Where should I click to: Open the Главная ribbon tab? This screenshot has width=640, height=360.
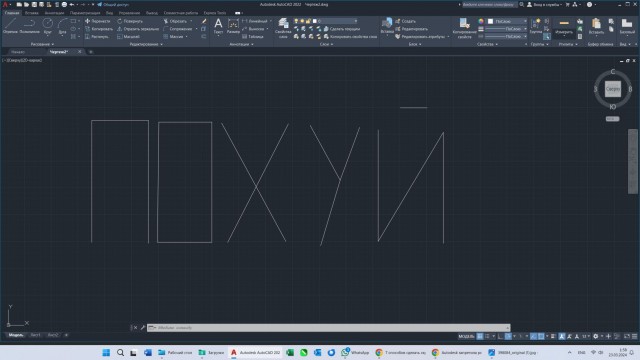pyautogui.click(x=12, y=13)
